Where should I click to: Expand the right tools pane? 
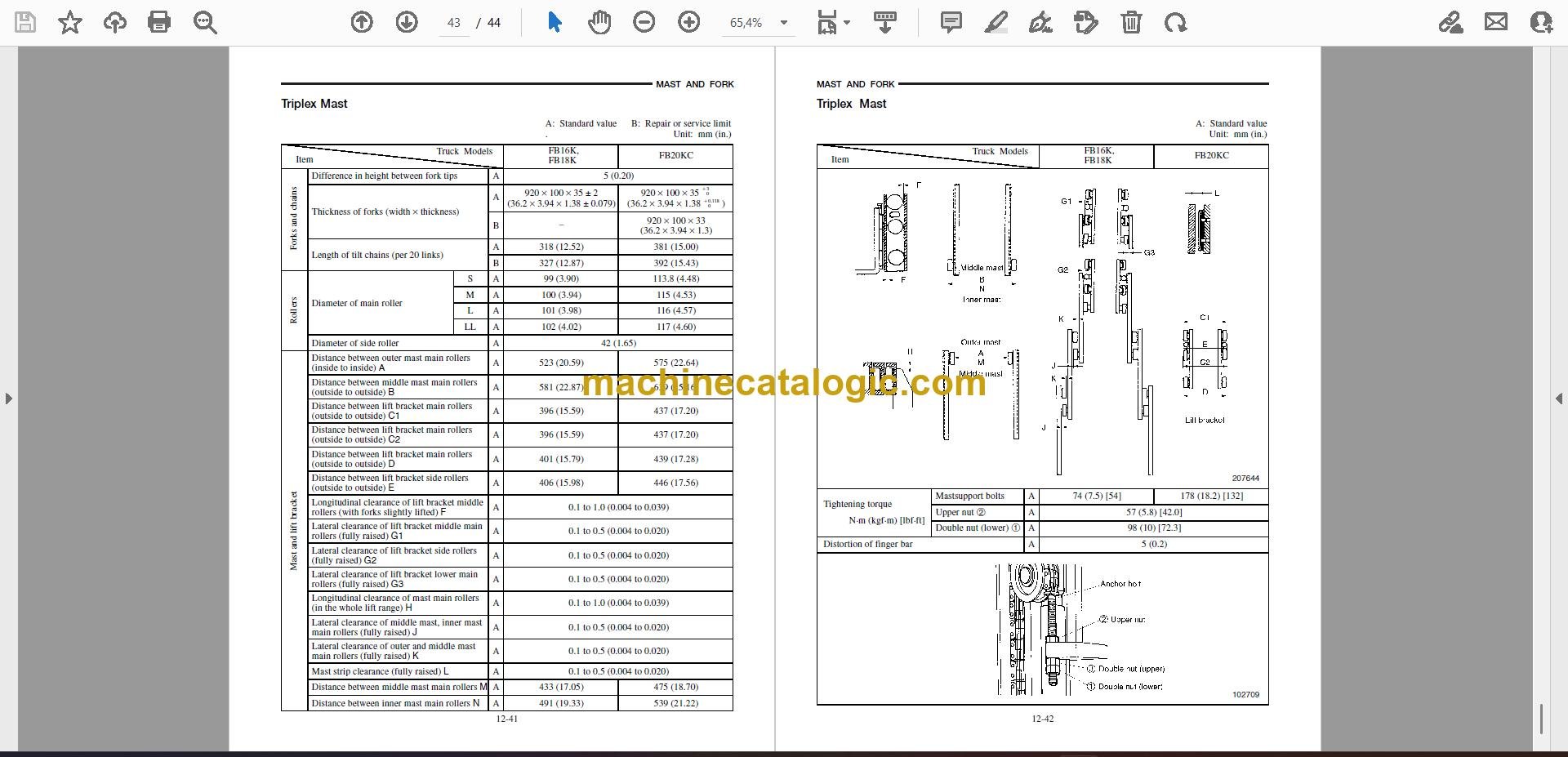coord(1559,399)
